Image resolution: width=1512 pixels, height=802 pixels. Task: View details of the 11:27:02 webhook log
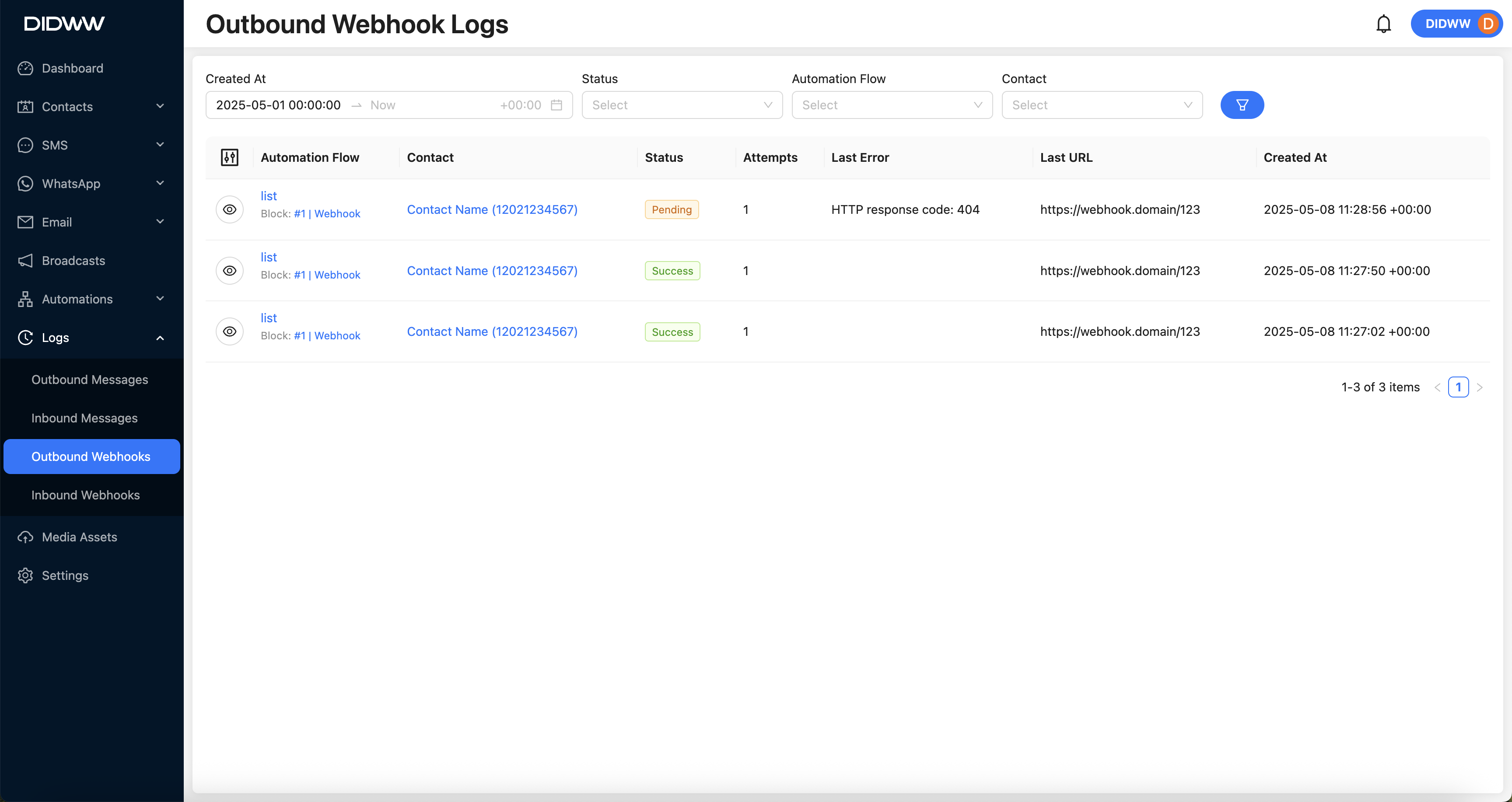click(230, 332)
